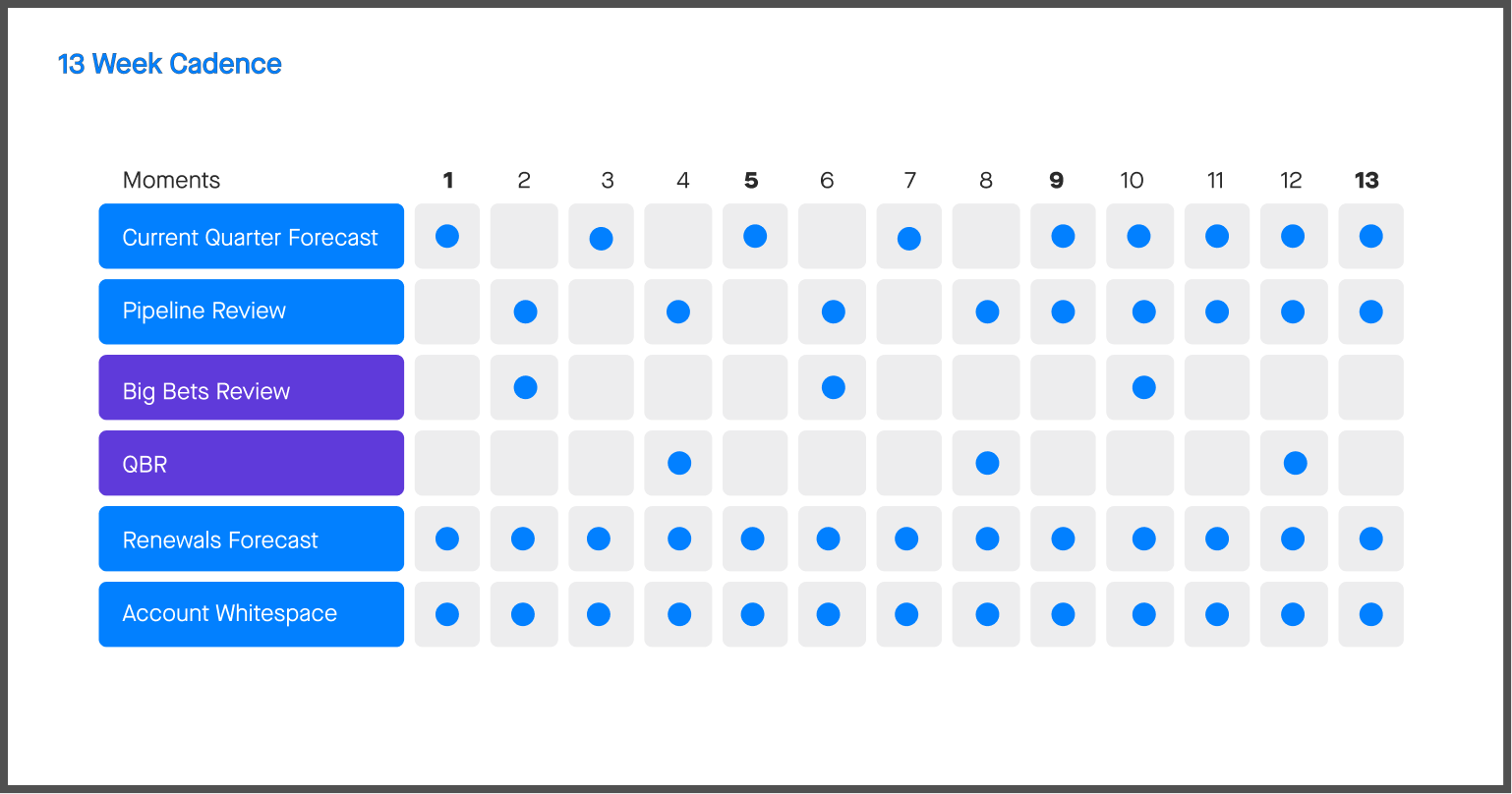
Task: Click empty QBR cell in week 13
Action: (x=1370, y=463)
